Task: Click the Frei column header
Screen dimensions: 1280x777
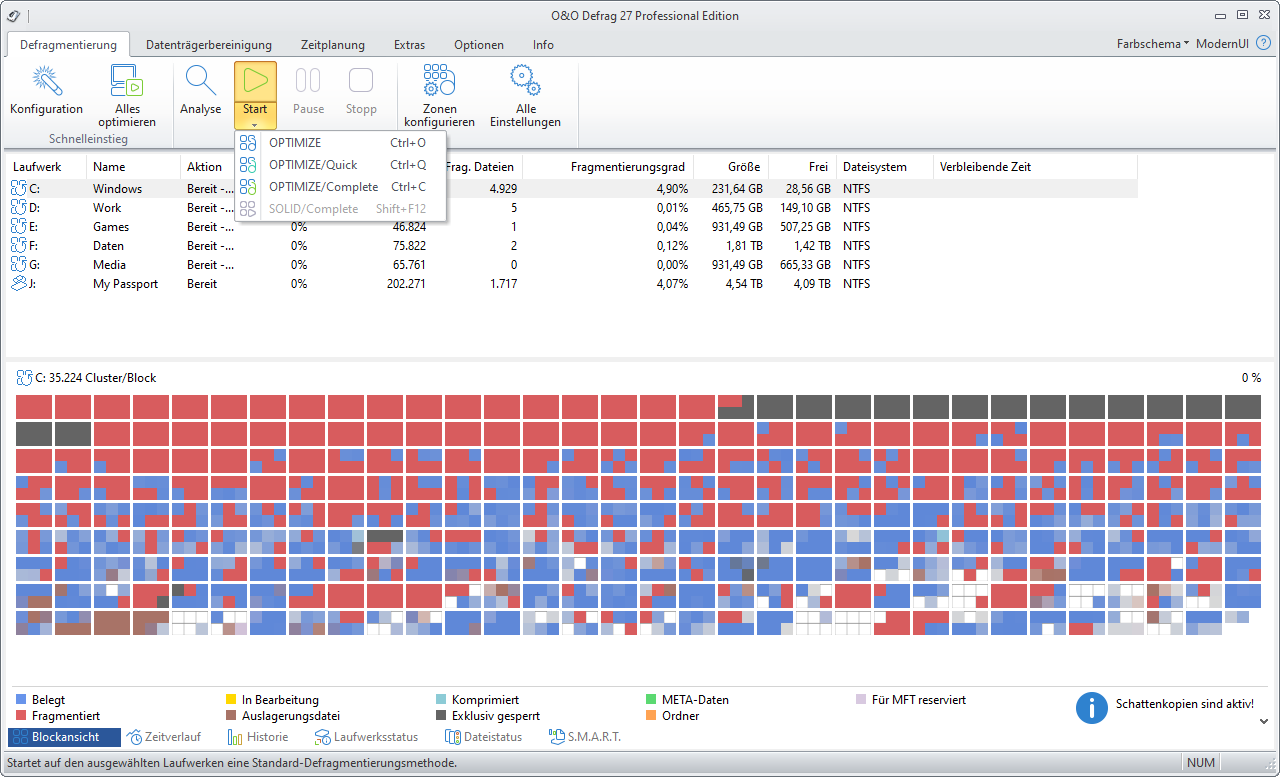Action: 801,167
